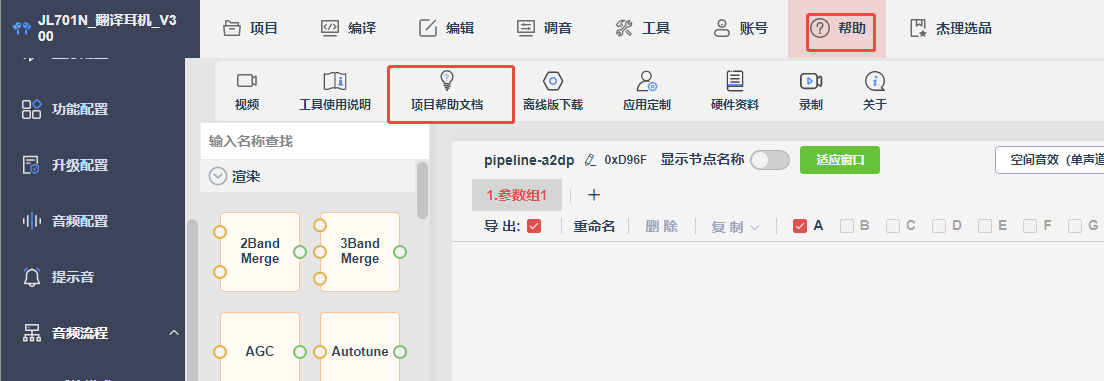Select the 3Band Merge node

coord(360,251)
